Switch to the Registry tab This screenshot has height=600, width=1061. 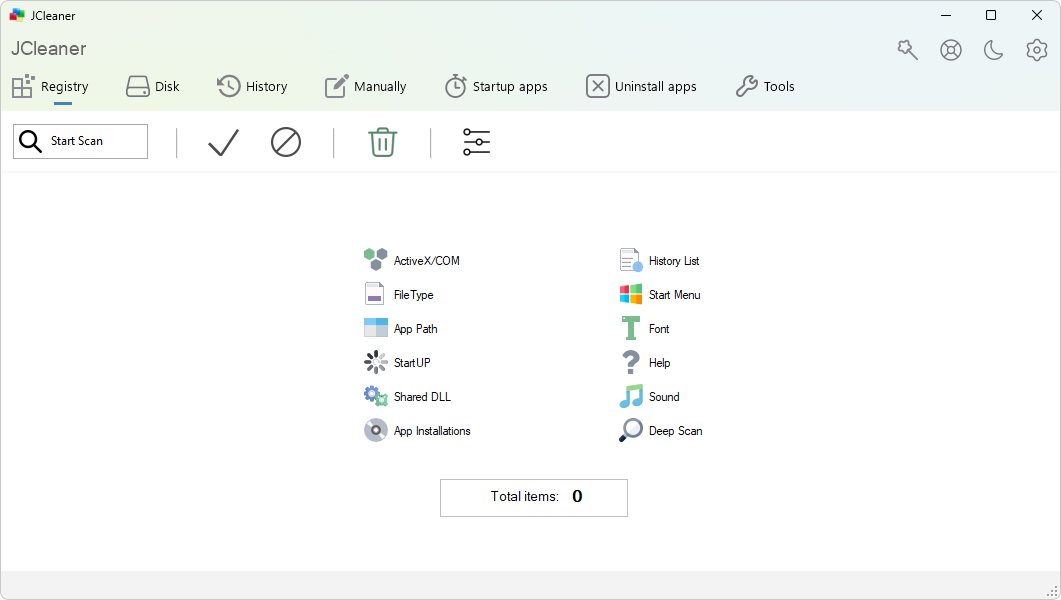pyautogui.click(x=50, y=87)
